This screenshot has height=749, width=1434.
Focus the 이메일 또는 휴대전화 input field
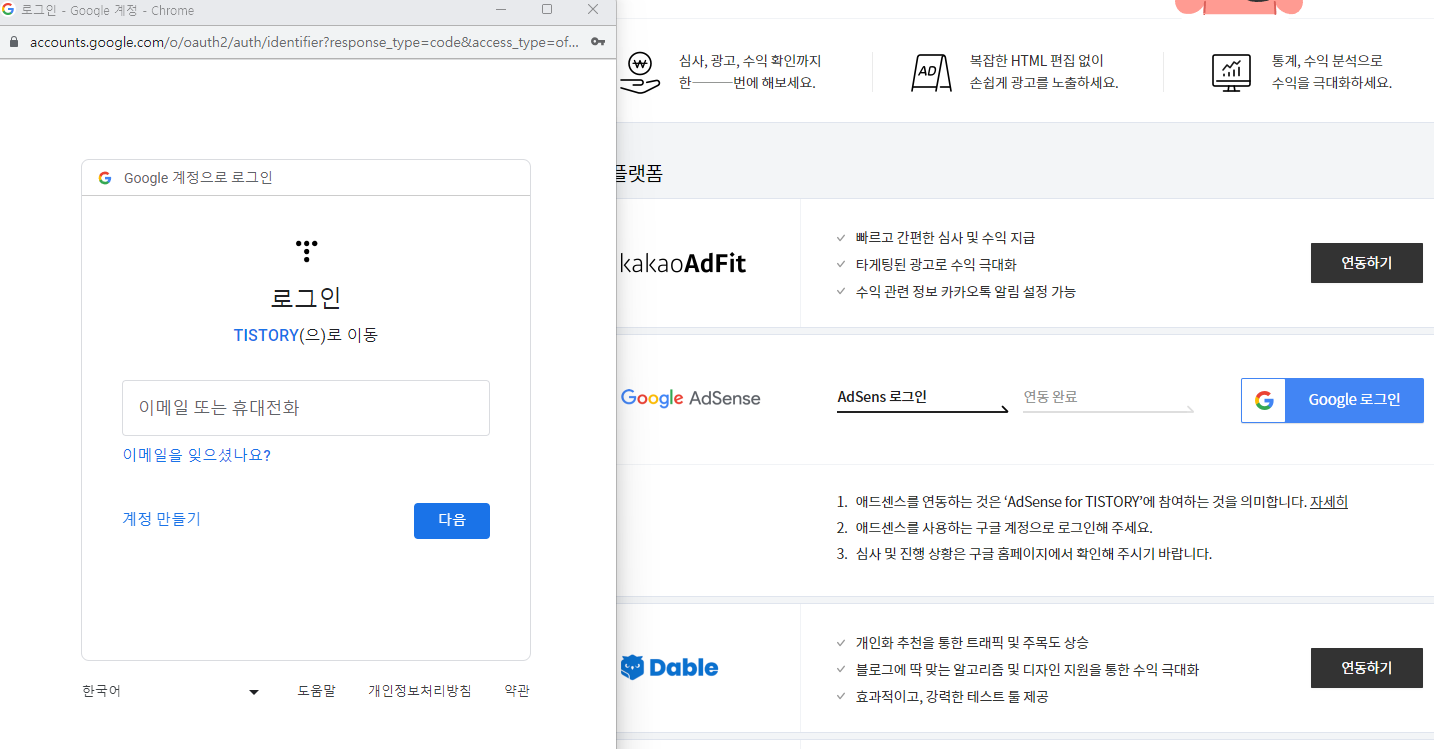coord(306,408)
